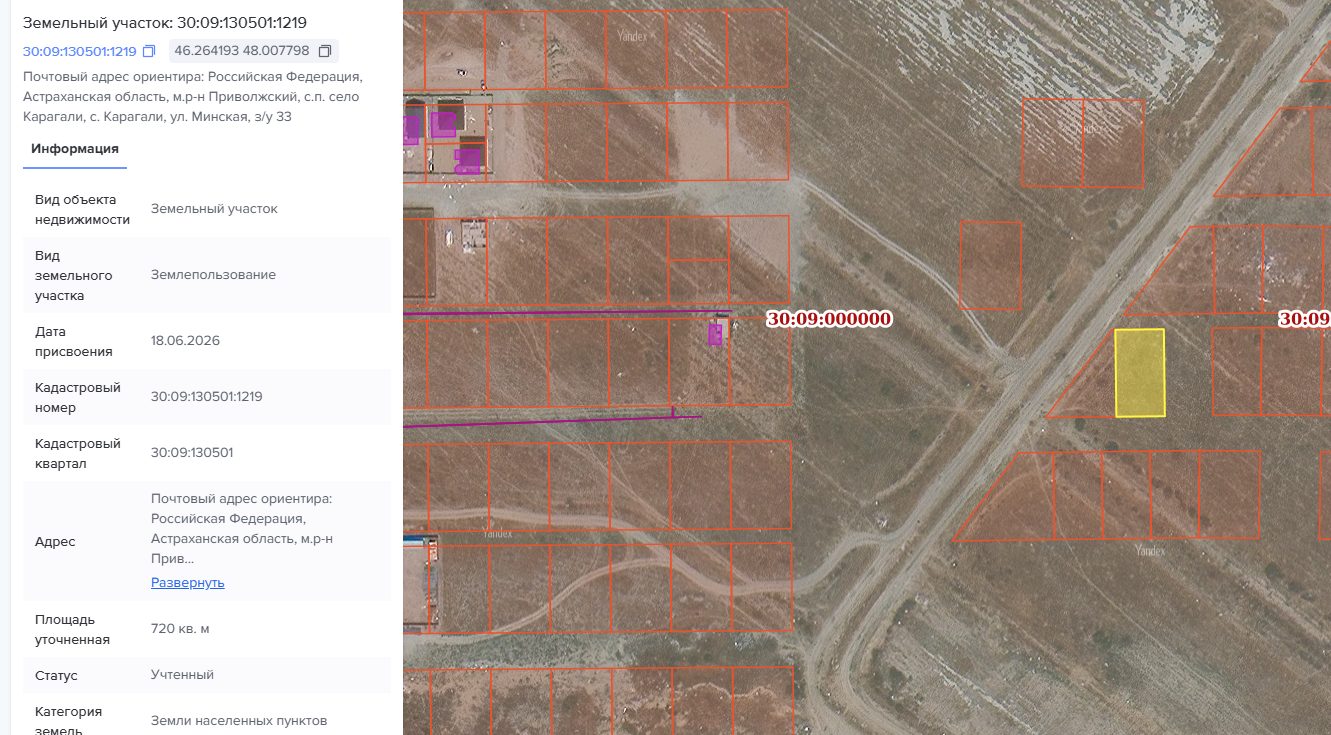This screenshot has height=735, width=1331.
Task: Click the Землепользование value in the table
Action: coord(213,275)
